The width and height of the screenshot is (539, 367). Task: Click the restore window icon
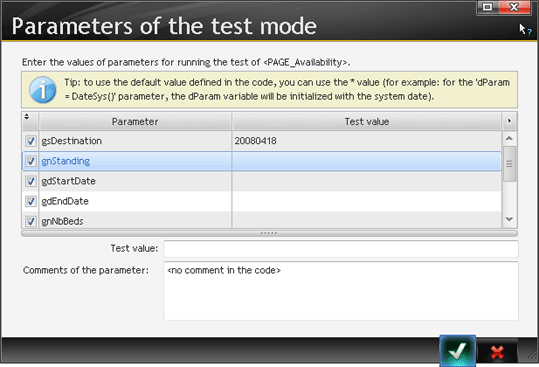[x=487, y=7]
